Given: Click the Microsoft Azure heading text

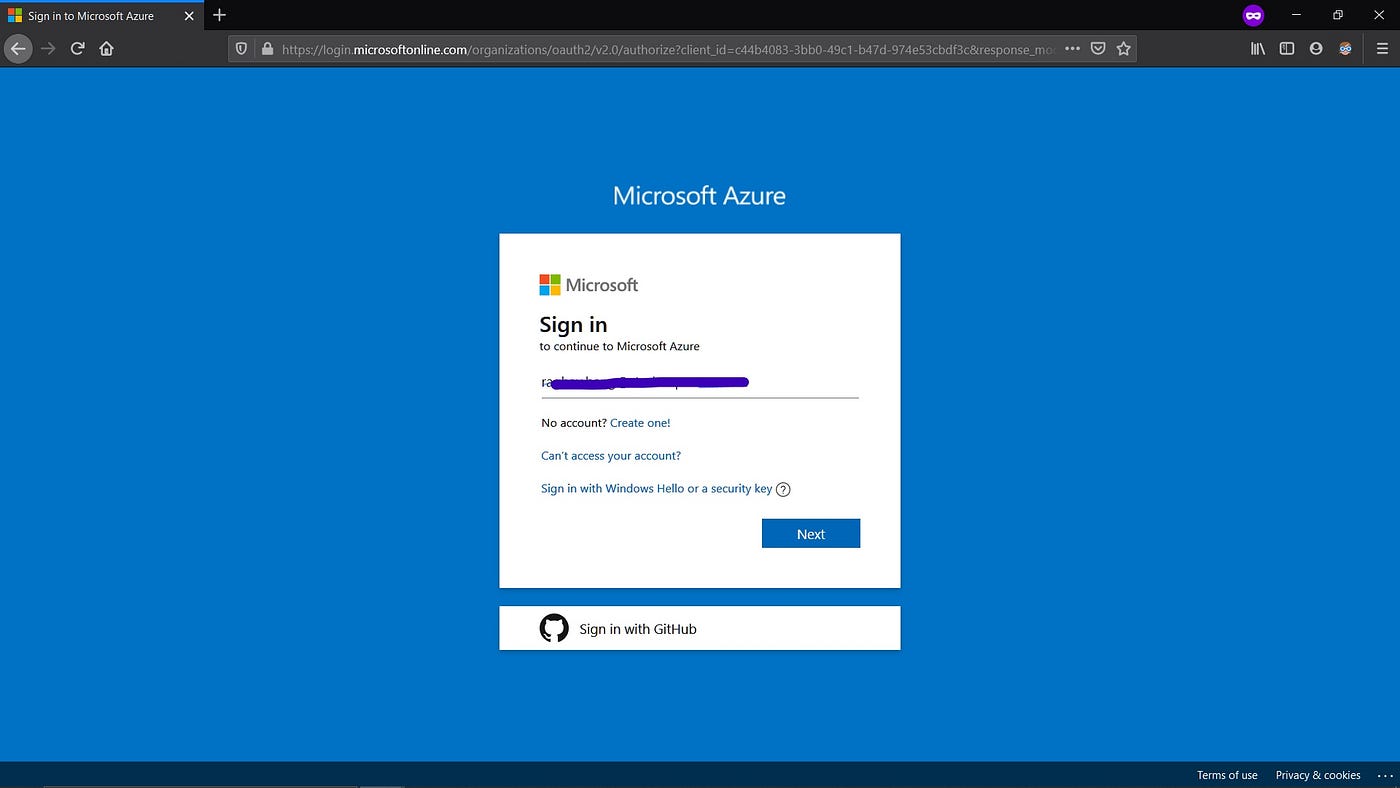Looking at the screenshot, I should pos(699,195).
